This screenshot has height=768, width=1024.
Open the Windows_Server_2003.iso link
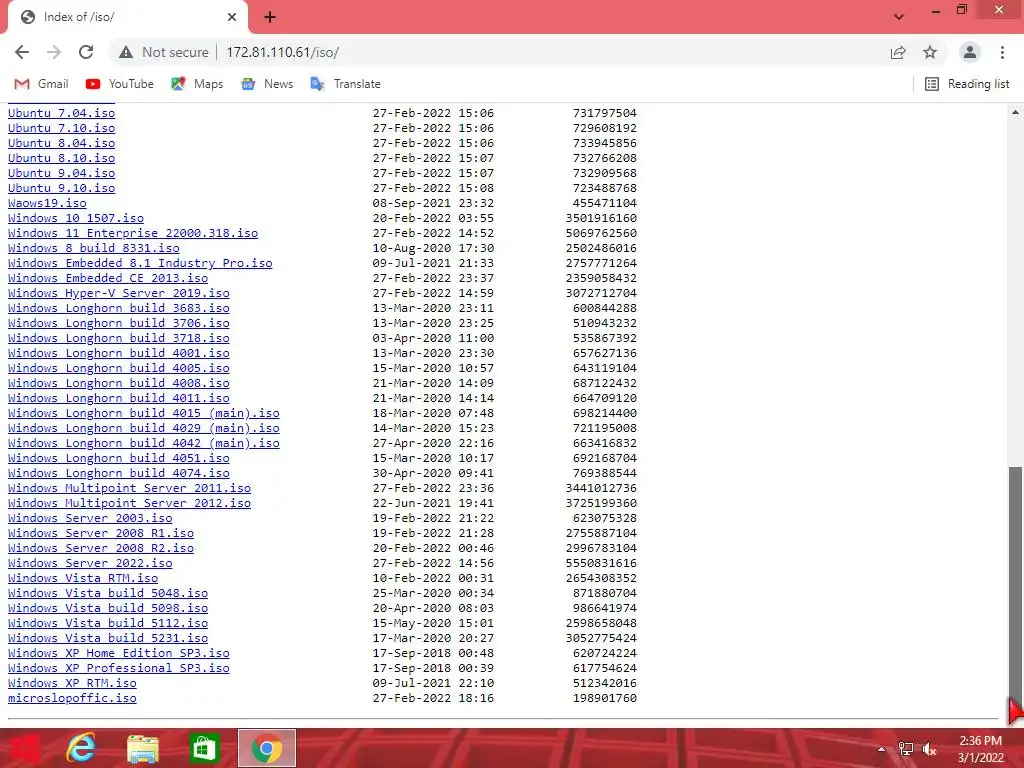90,519
